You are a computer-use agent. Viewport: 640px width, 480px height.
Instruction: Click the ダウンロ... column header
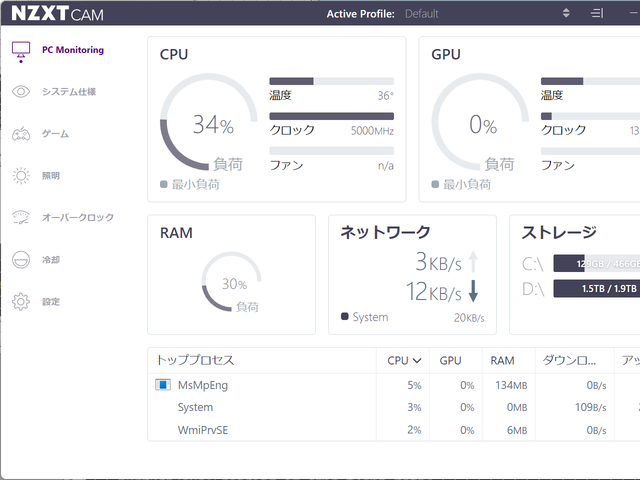click(568, 361)
